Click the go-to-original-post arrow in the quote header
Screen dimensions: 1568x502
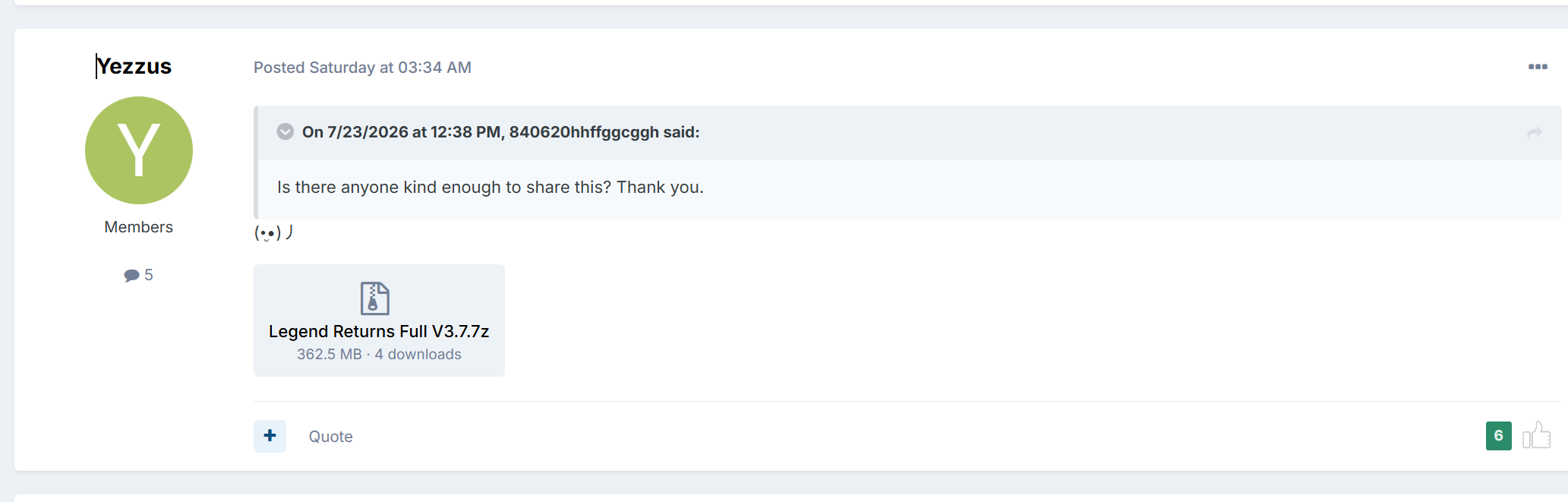pyautogui.click(x=1535, y=133)
